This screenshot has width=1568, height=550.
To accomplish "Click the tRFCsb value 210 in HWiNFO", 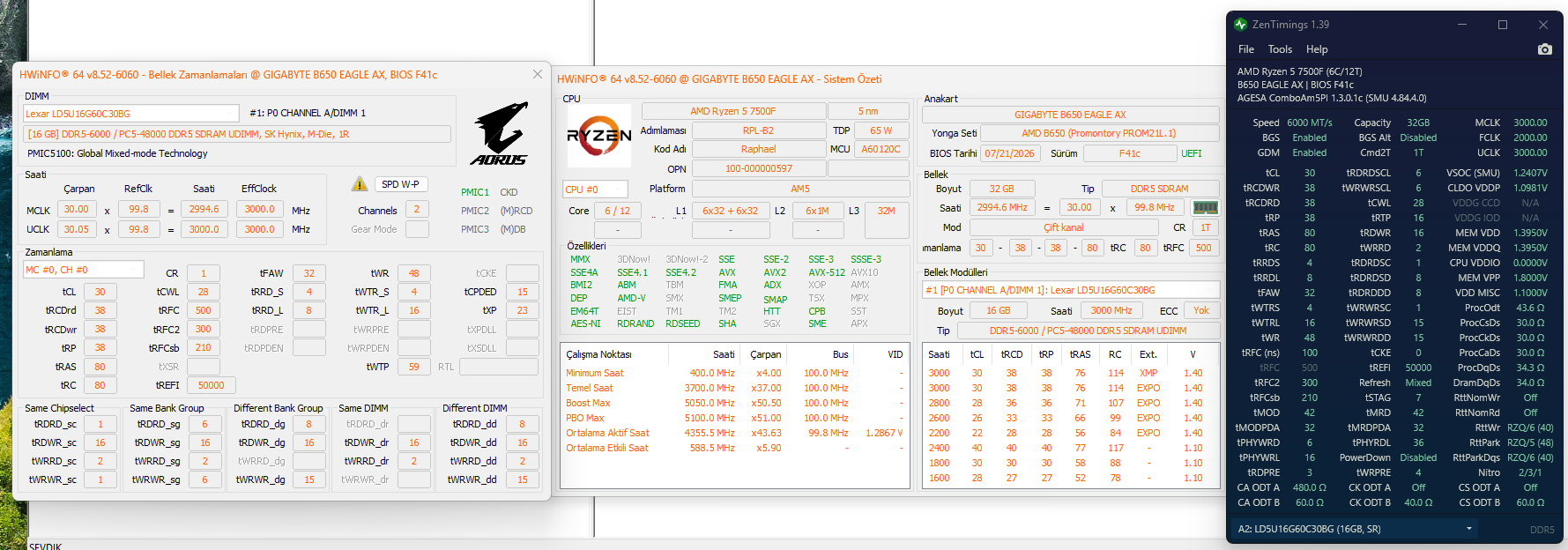I will click(203, 347).
